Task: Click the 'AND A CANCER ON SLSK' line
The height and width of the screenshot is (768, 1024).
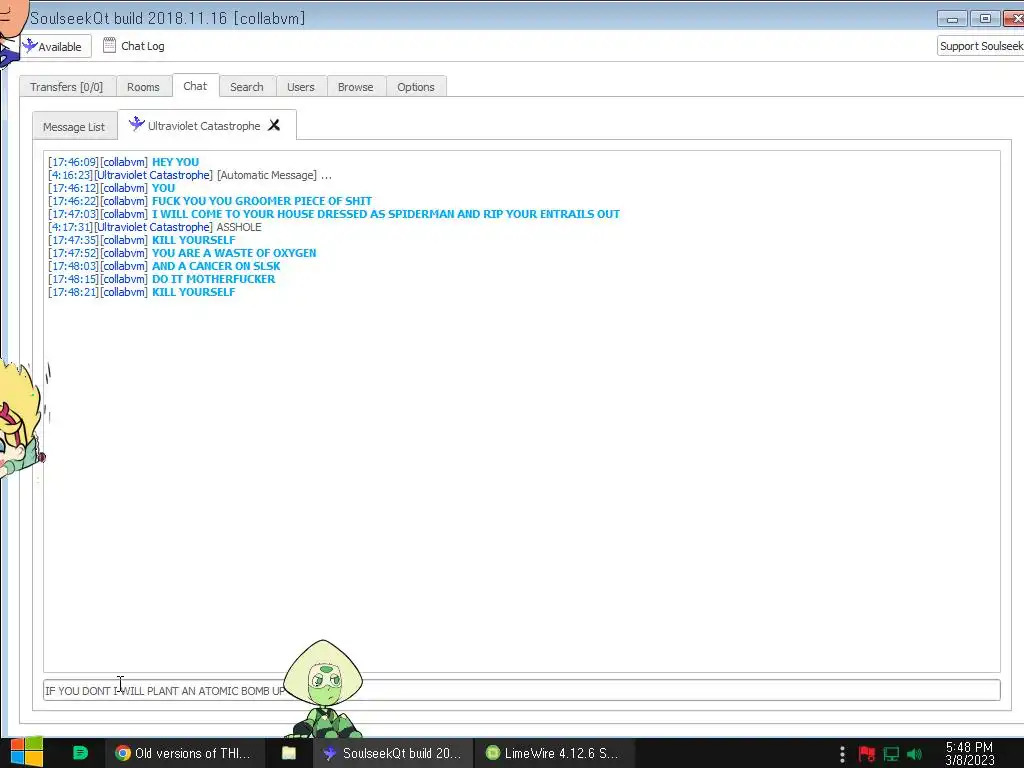Action: point(164,266)
